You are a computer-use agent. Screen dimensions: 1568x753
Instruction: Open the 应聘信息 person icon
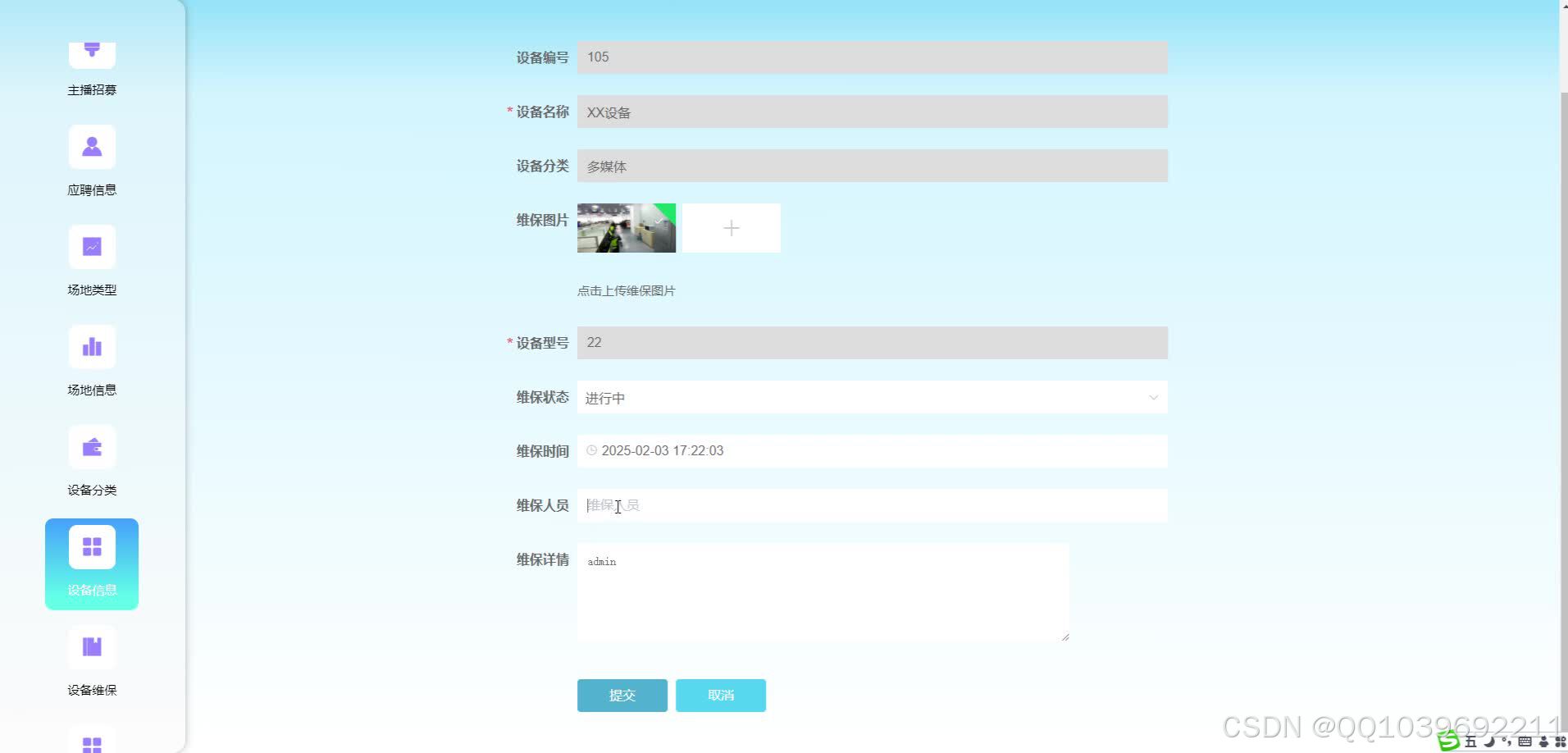tap(92, 147)
